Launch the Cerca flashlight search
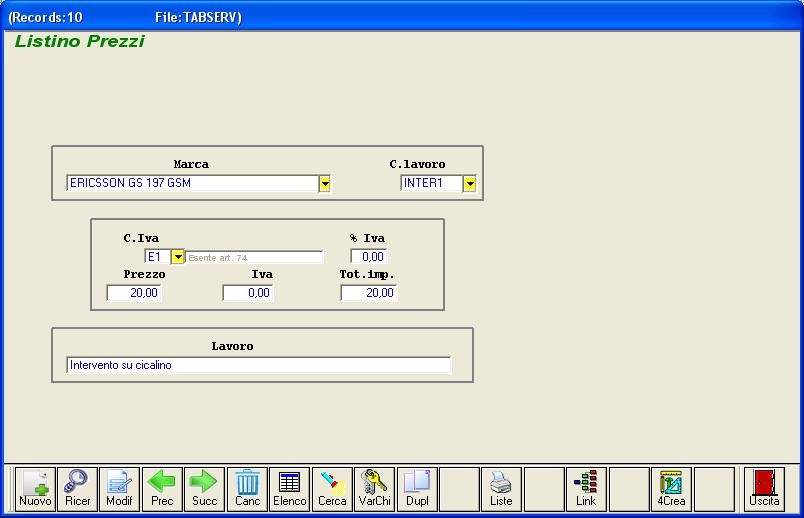This screenshot has height=518, width=804. tap(332, 489)
